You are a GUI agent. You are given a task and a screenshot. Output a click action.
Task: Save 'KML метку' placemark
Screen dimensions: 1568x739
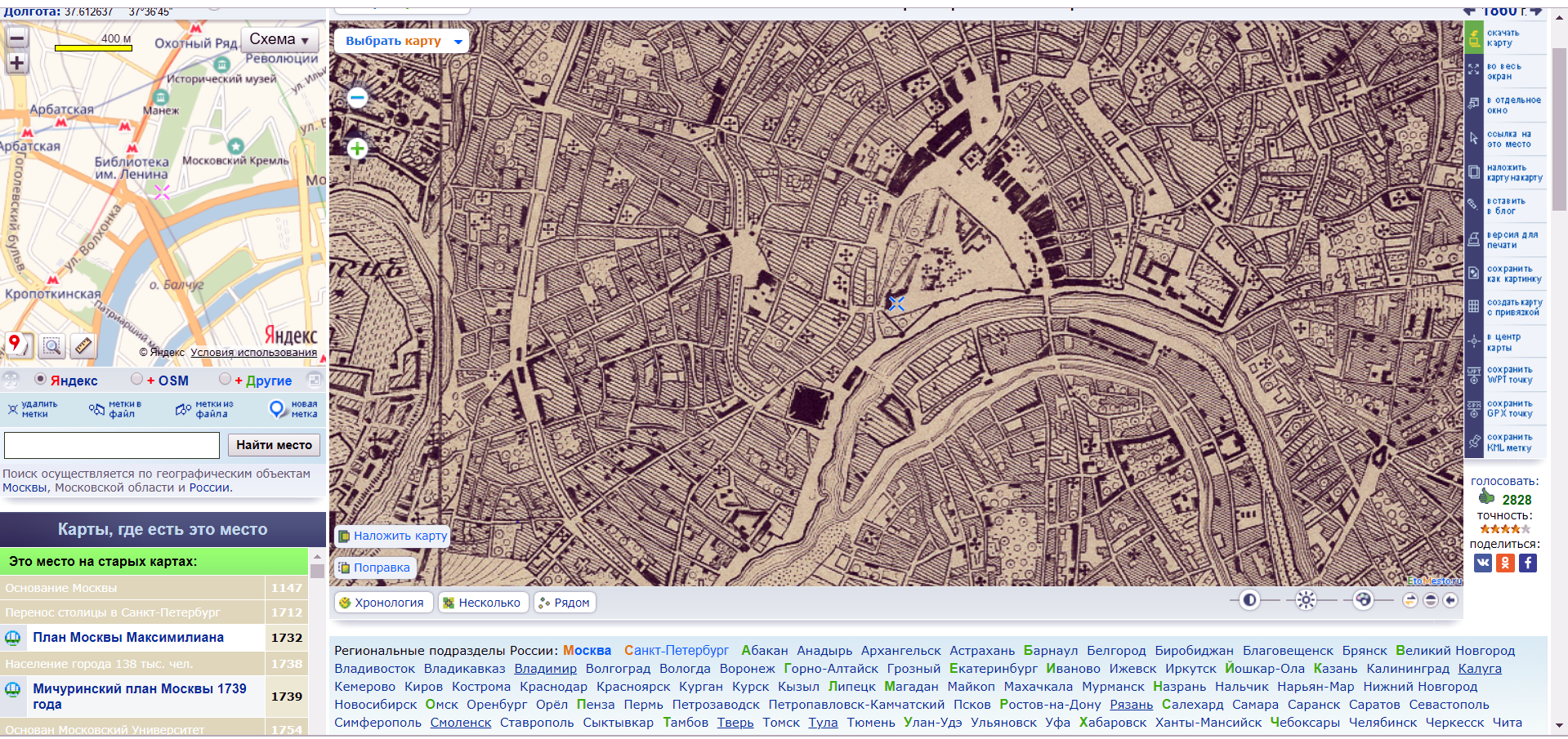[1504, 442]
